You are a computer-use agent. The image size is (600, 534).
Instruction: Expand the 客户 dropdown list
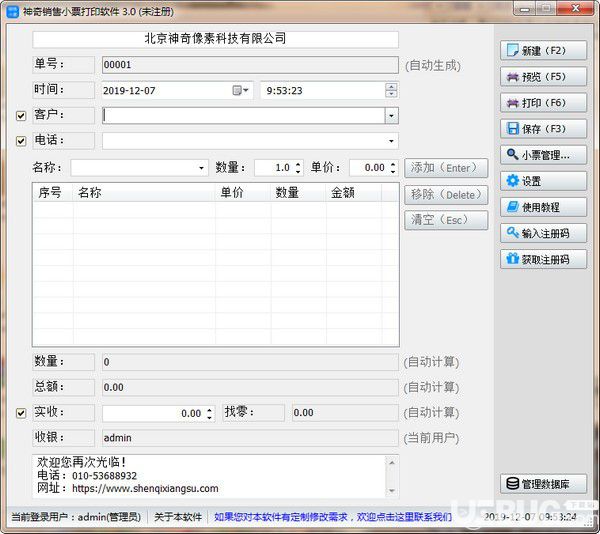click(391, 116)
